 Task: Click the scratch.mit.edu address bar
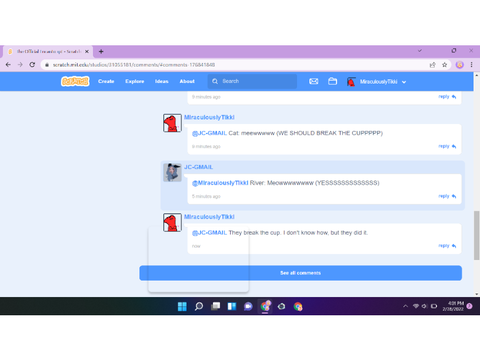pyautogui.click(x=233, y=65)
